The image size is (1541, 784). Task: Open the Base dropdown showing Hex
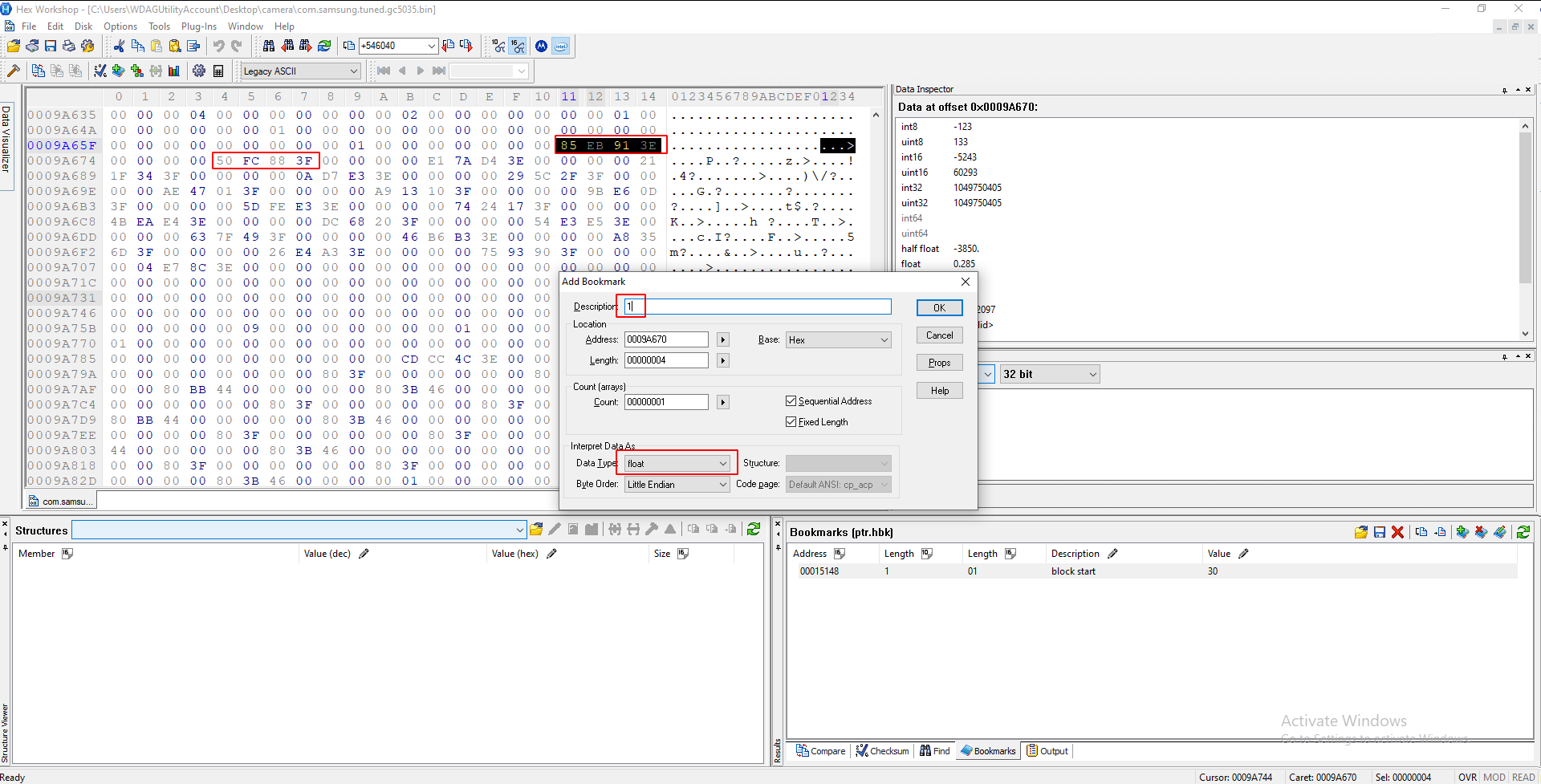[x=838, y=340]
